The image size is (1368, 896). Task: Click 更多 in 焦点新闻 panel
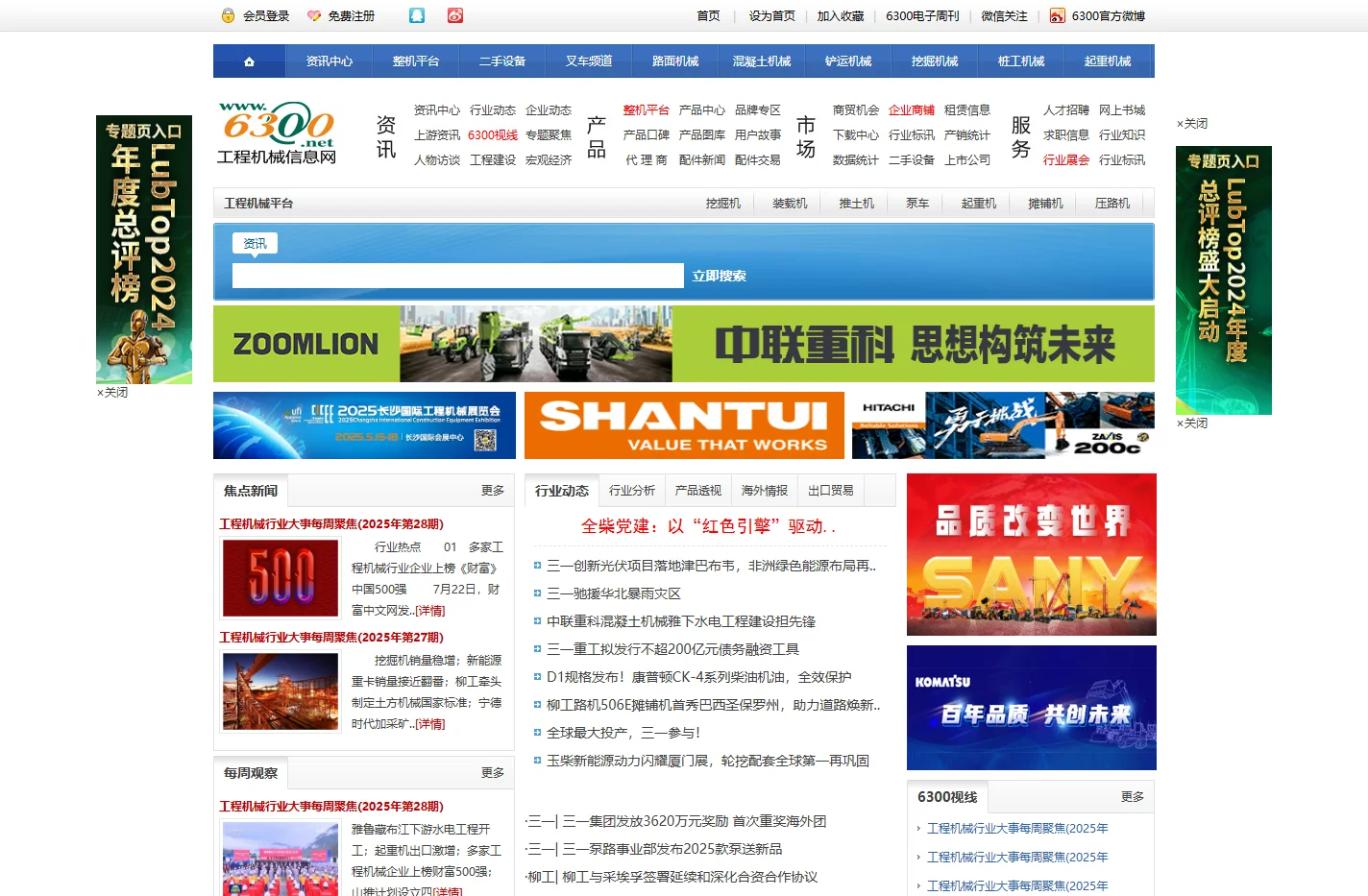click(493, 491)
